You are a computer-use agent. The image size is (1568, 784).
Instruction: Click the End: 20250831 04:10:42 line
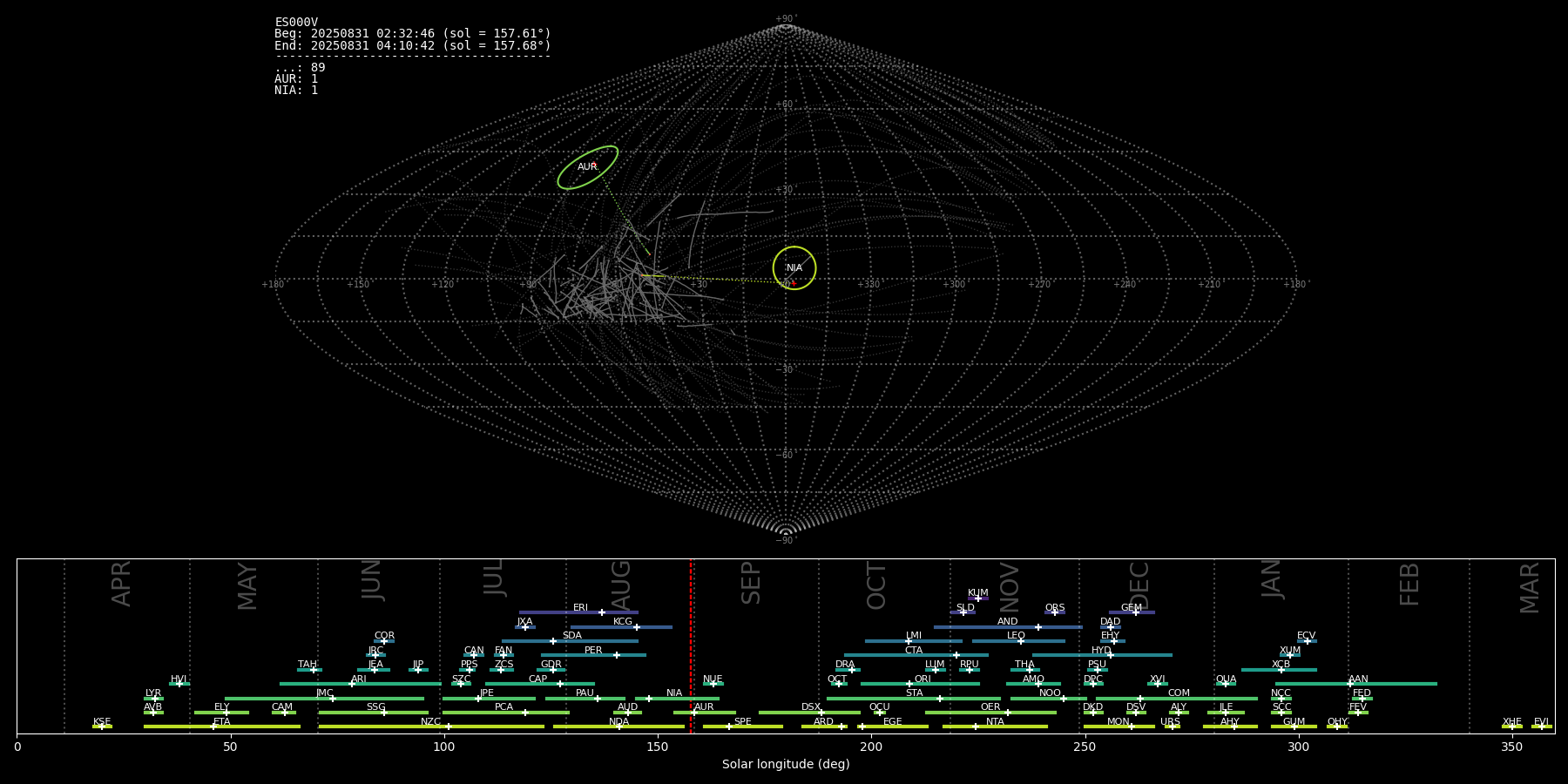coord(413,45)
